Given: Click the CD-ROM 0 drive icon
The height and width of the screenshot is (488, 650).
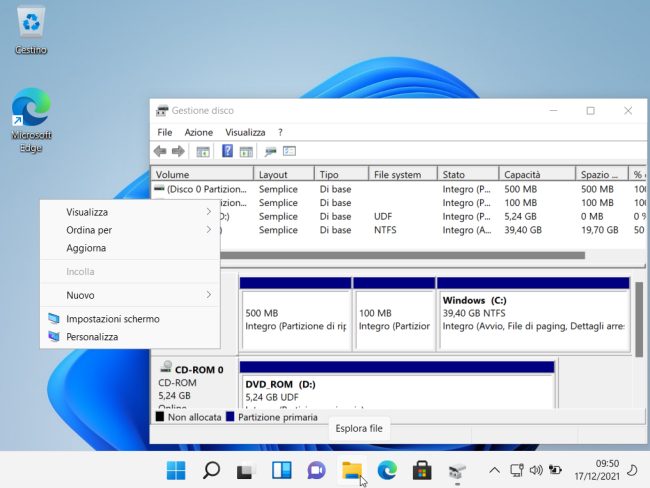Looking at the screenshot, I should click(x=166, y=366).
